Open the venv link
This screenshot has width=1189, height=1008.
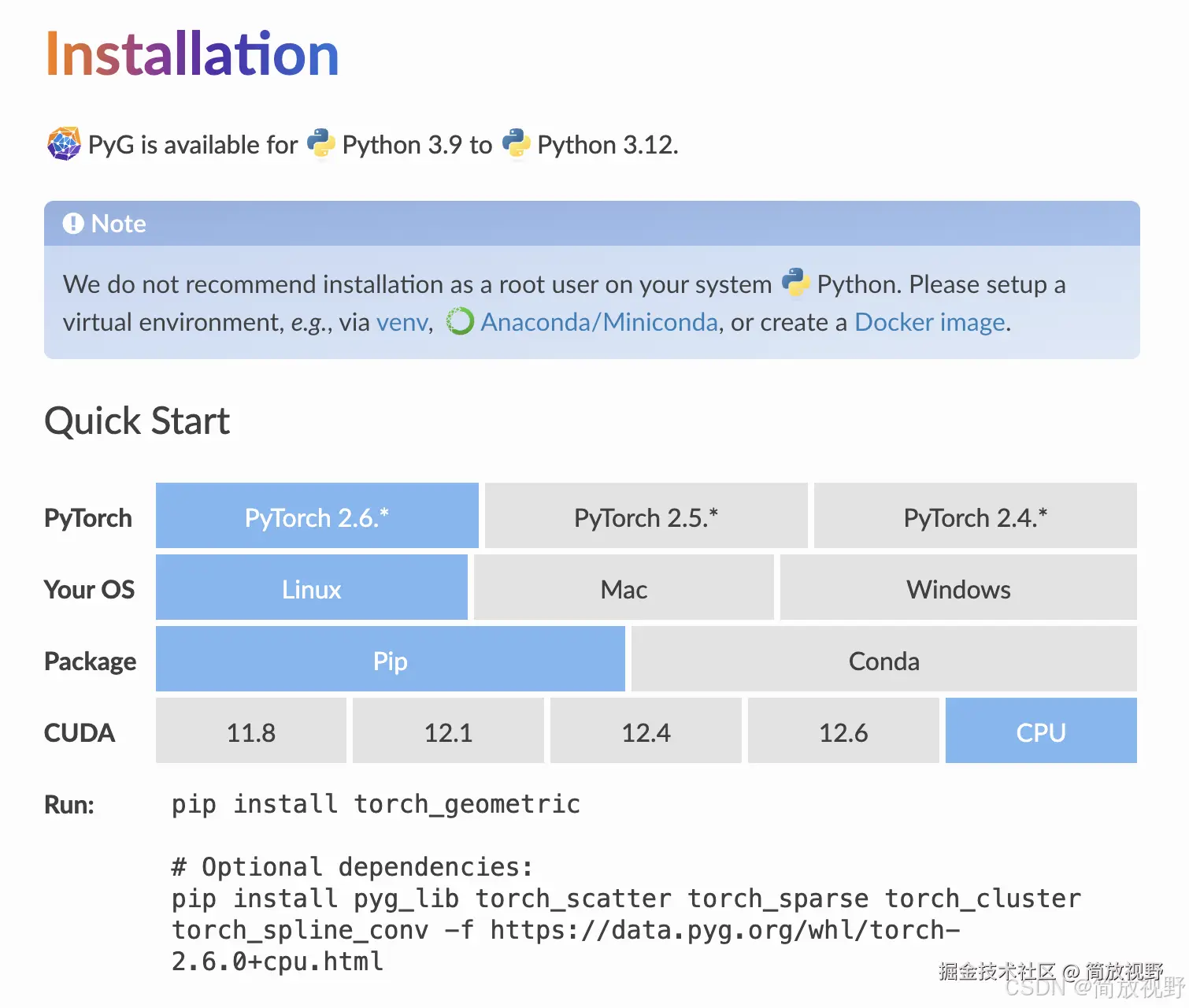click(x=402, y=322)
